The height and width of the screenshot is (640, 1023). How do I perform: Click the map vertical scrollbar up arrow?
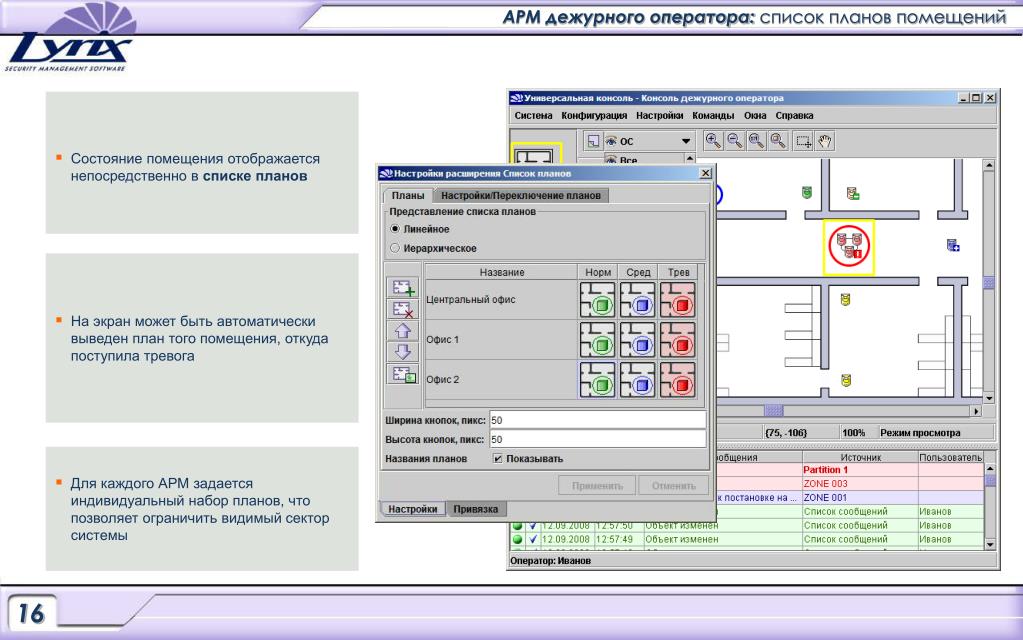[988, 166]
